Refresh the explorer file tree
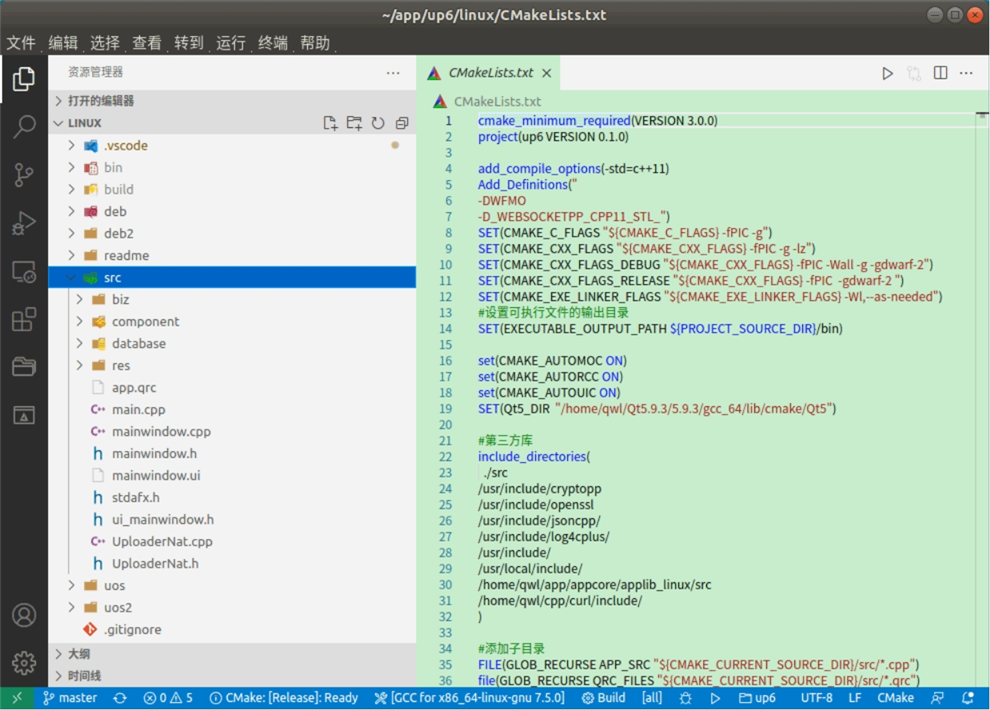 tap(378, 123)
